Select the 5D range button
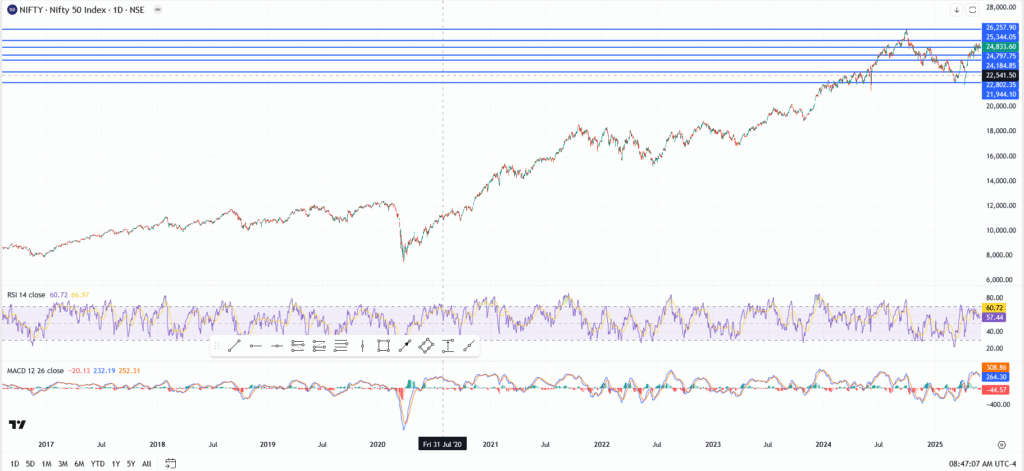This screenshot has height=471, width=1024. coord(30,463)
